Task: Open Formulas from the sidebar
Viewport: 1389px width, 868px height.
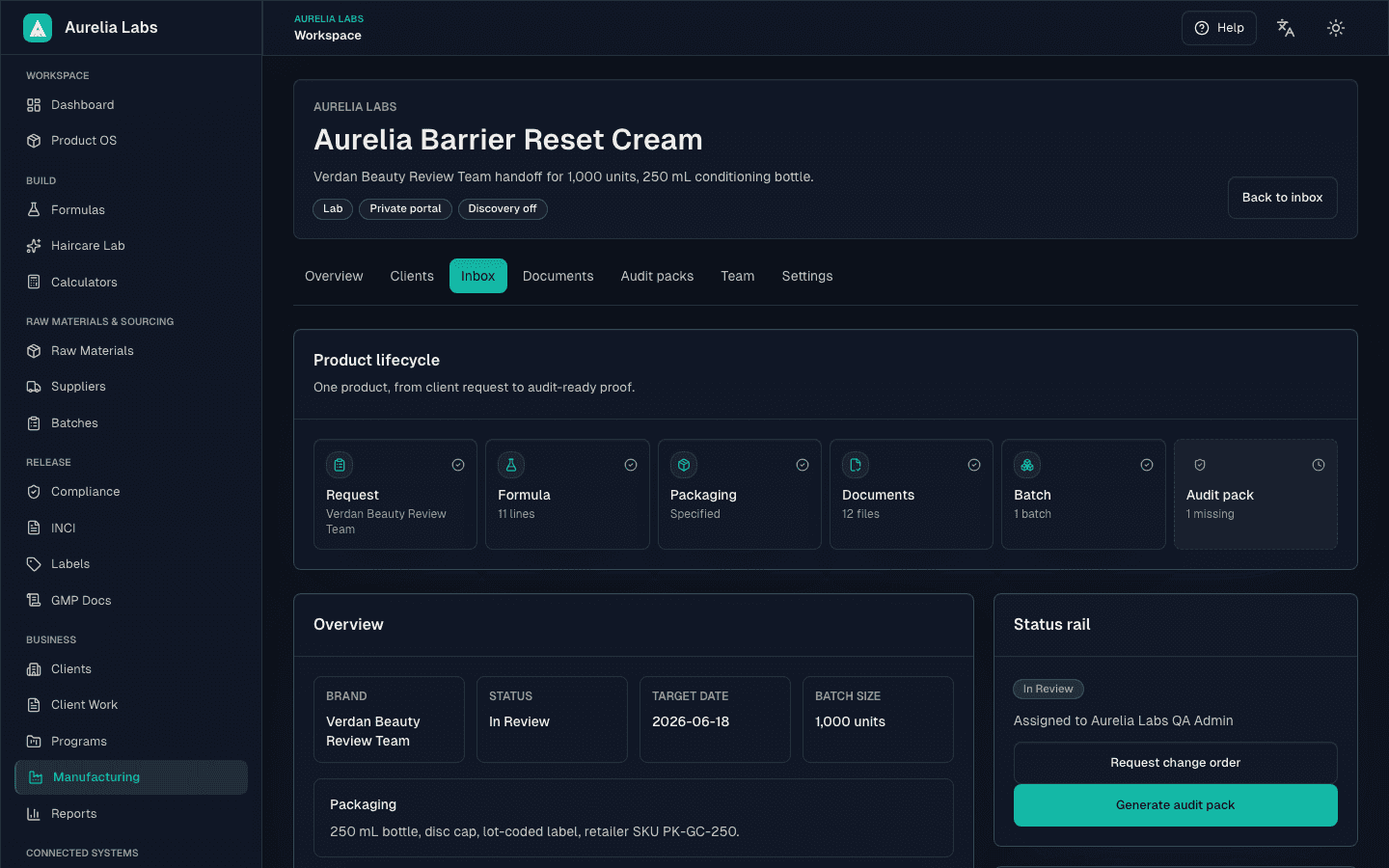Action: point(131,210)
